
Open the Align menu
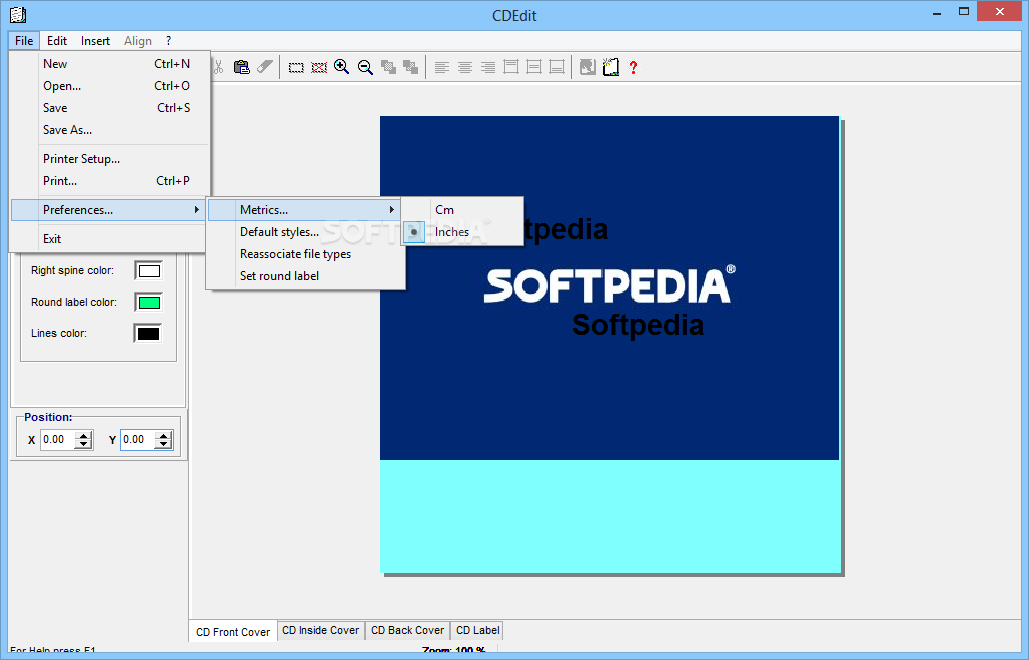pyautogui.click(x=138, y=41)
